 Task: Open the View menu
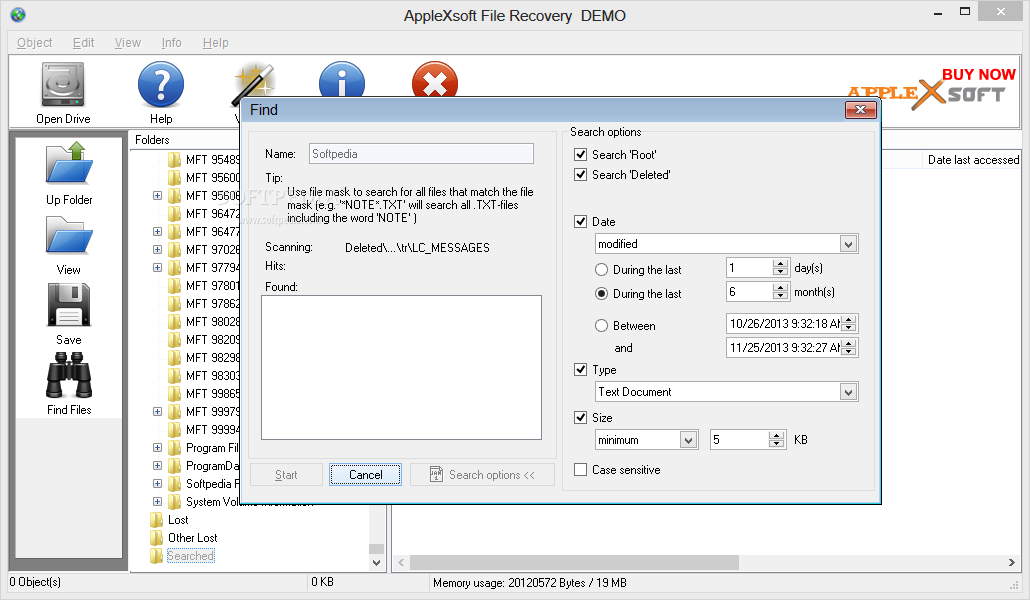(x=127, y=43)
